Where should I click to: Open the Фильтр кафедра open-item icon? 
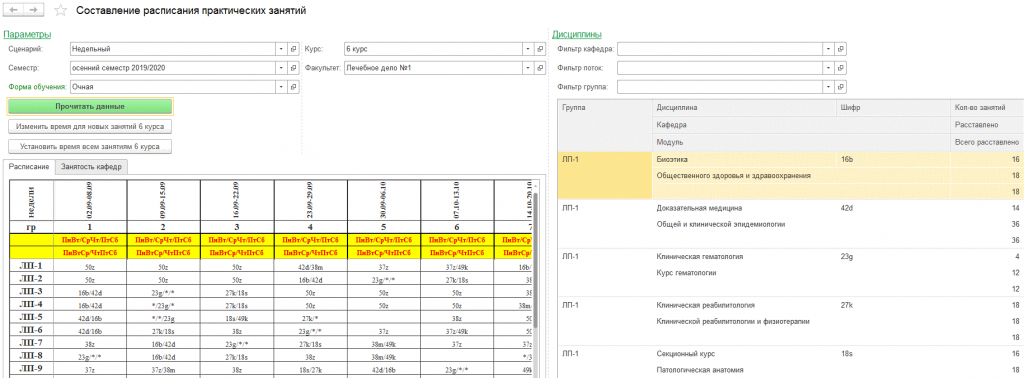[x=842, y=49]
